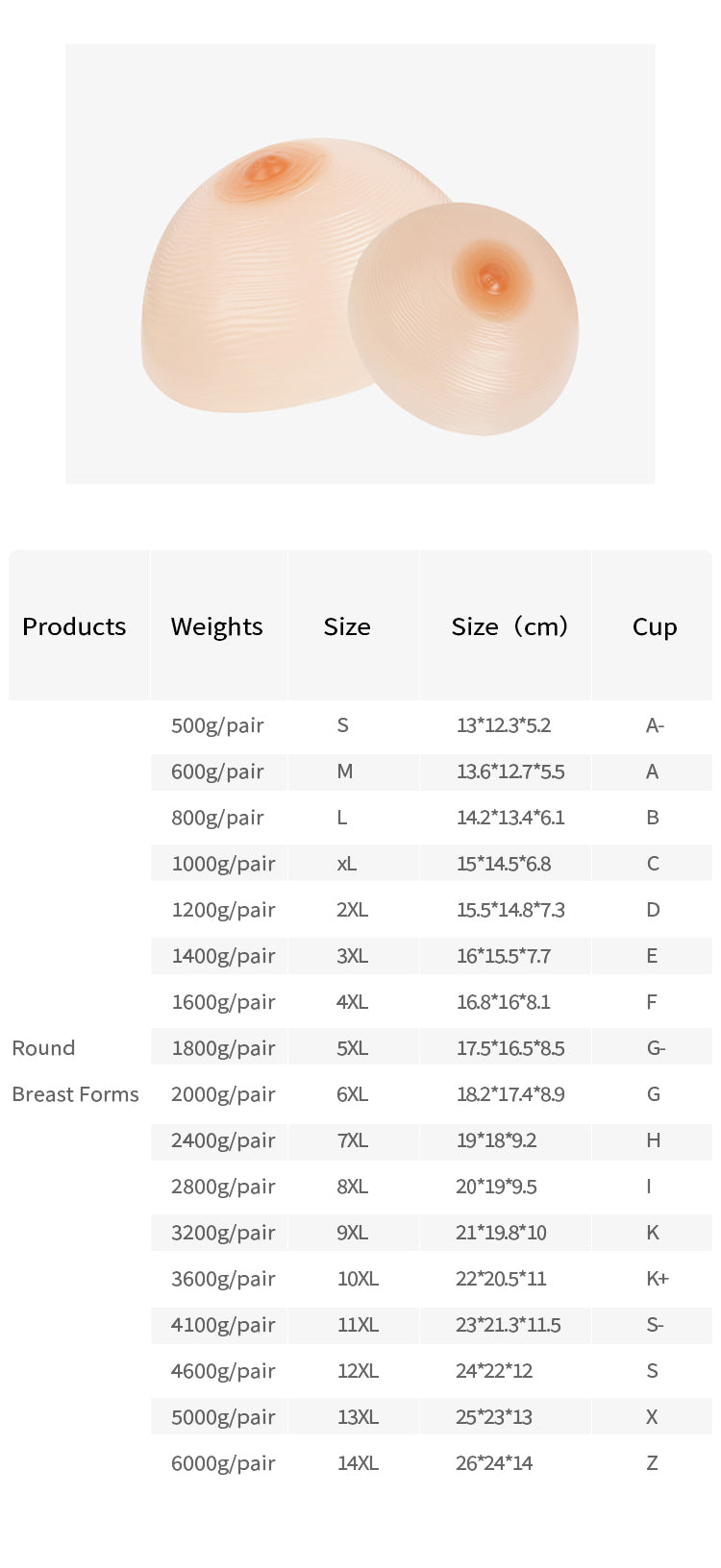Click the 6XL size cell
This screenshot has width=721, height=1568.
[x=352, y=1094]
